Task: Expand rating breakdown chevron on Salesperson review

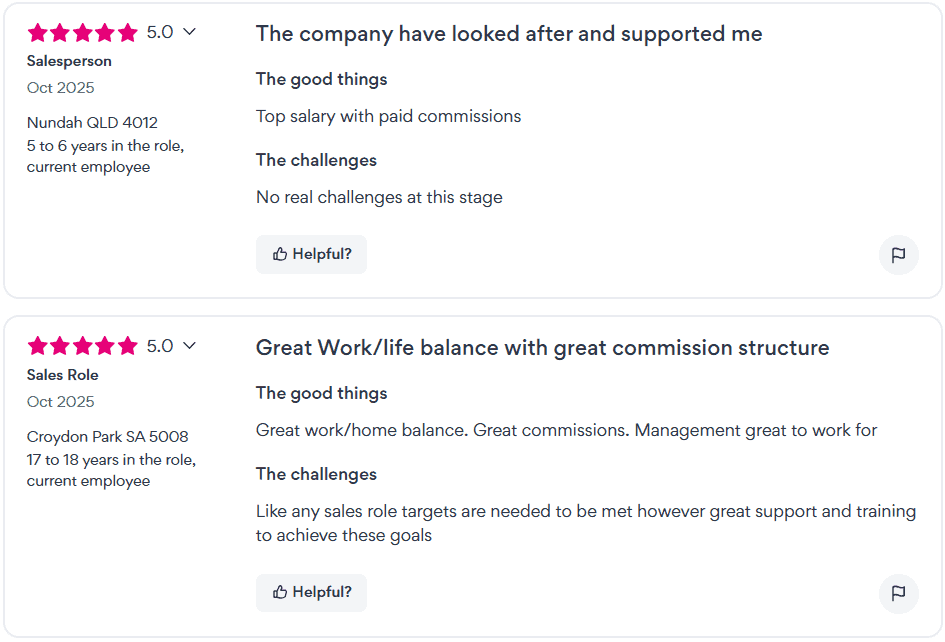Action: point(189,32)
